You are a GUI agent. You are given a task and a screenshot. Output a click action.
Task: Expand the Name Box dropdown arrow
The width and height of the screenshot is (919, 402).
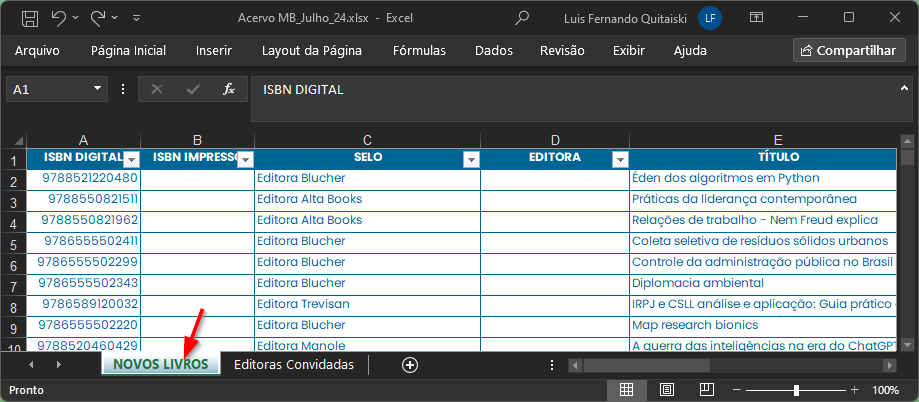97,89
